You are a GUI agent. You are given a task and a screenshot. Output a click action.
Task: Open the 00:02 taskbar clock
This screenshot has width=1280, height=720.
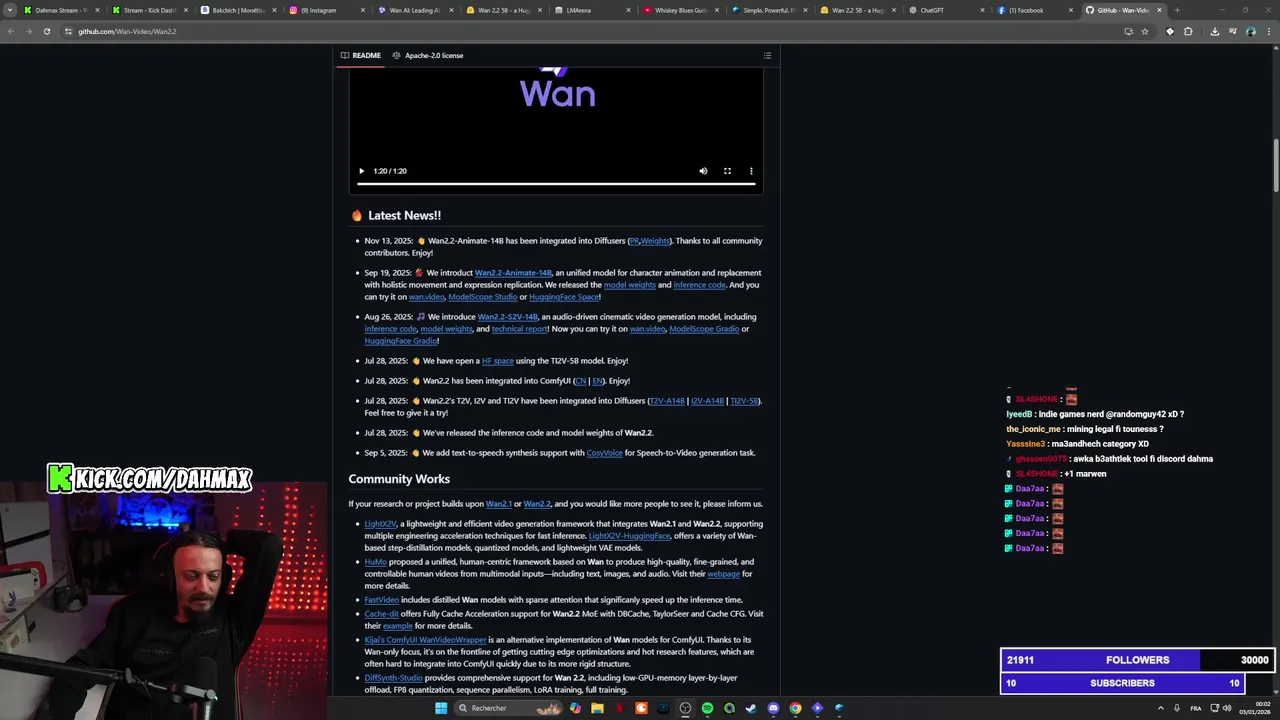point(1254,708)
